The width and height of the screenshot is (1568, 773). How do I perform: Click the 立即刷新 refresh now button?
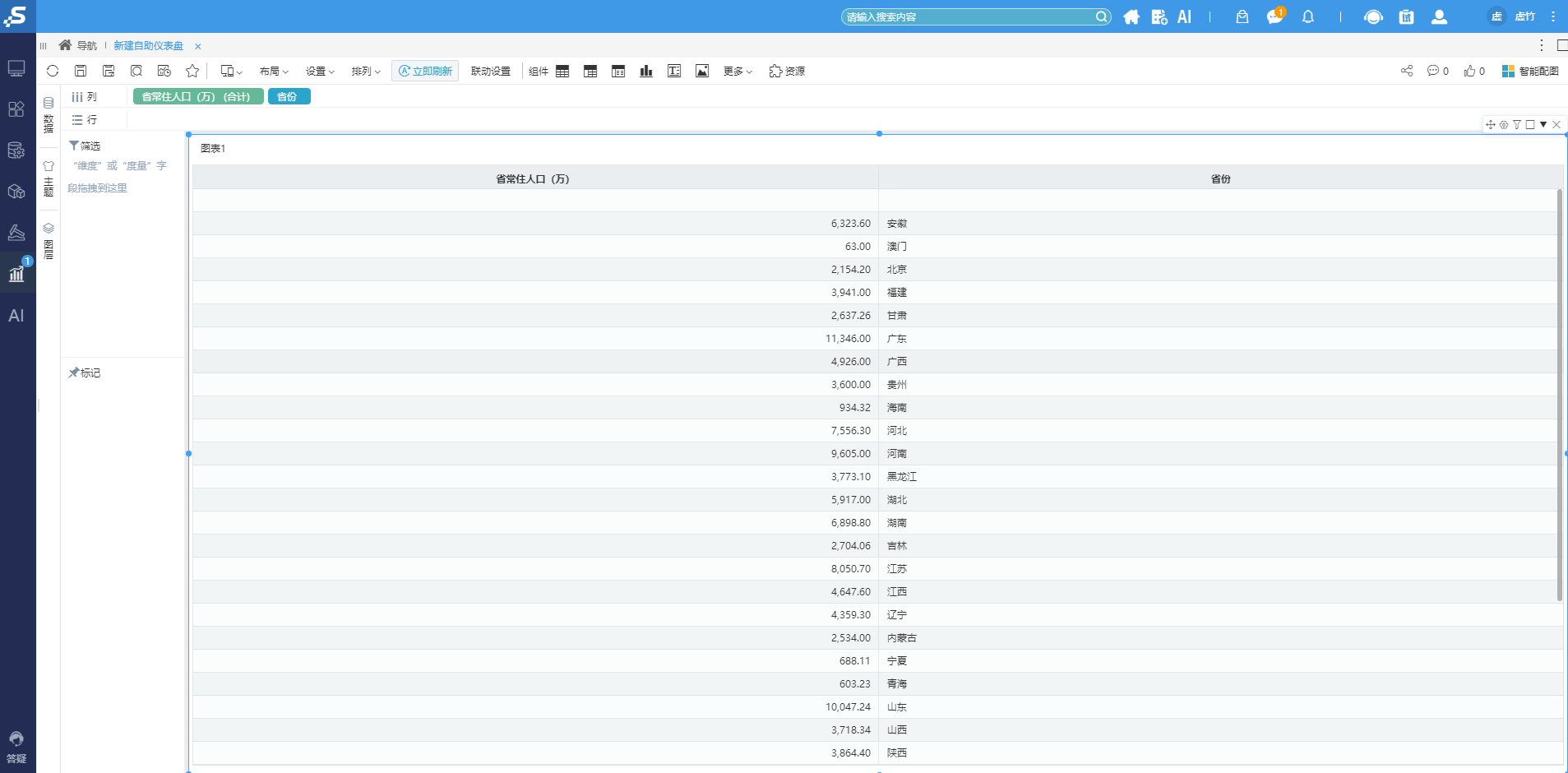[425, 72]
